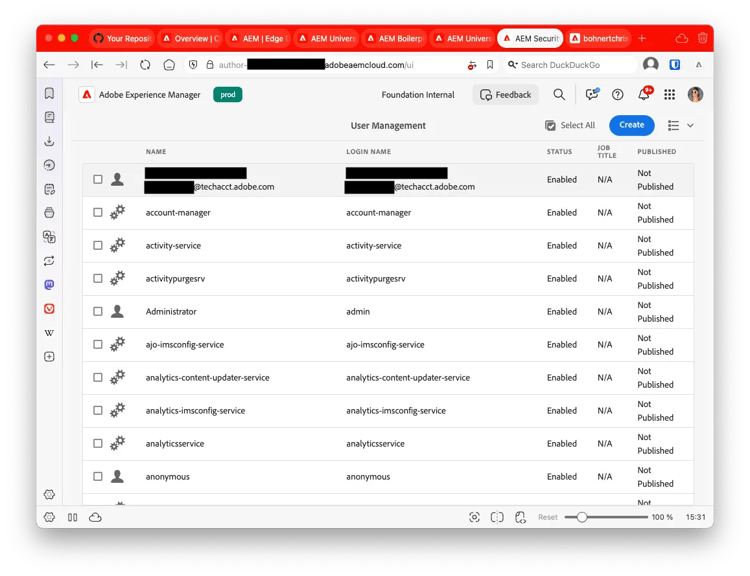The image size is (750, 576).
Task: Open AEM notifications bell
Action: pyautogui.click(x=644, y=94)
